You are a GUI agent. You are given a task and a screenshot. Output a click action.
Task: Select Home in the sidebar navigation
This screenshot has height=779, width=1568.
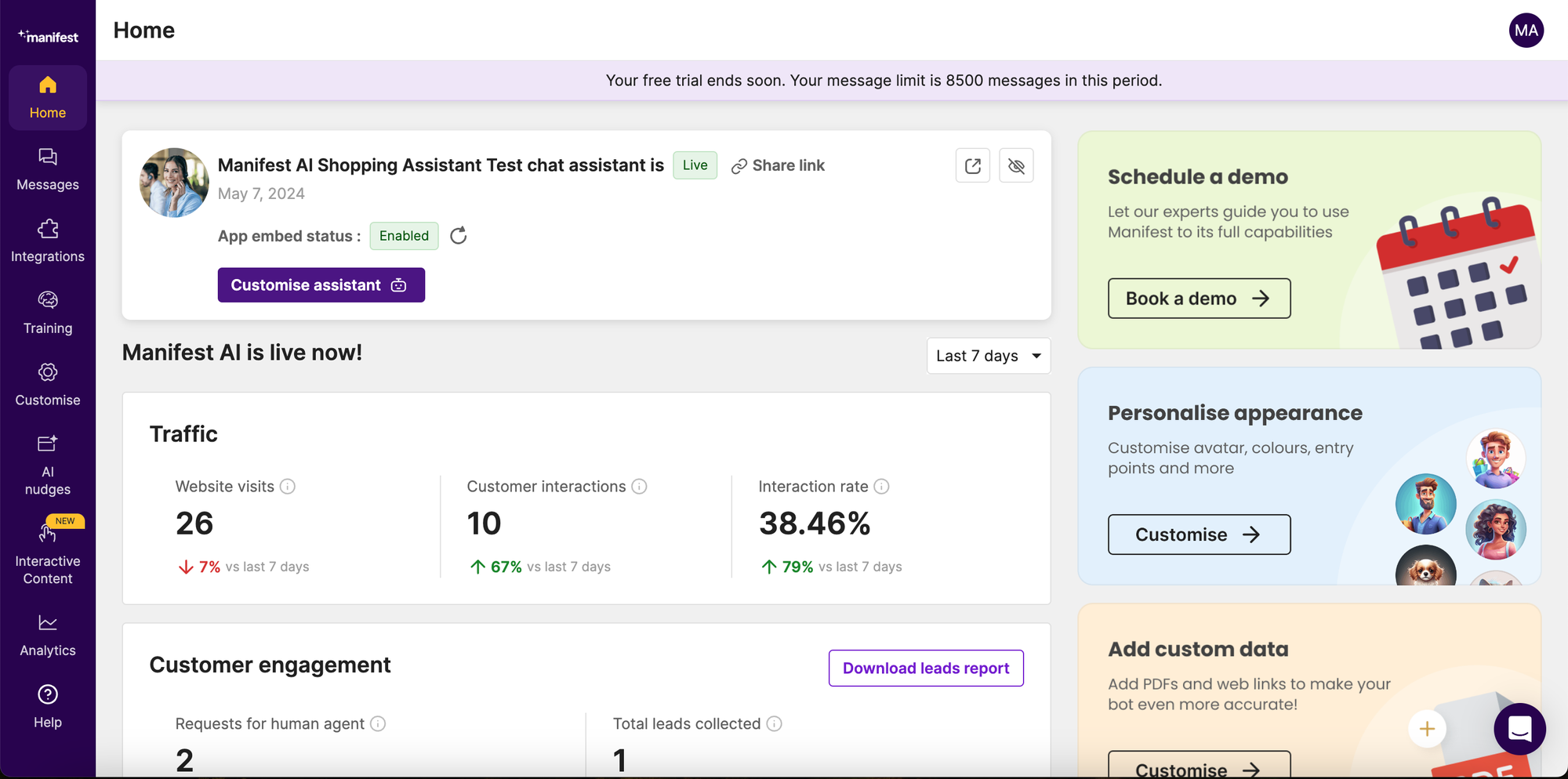coord(48,97)
